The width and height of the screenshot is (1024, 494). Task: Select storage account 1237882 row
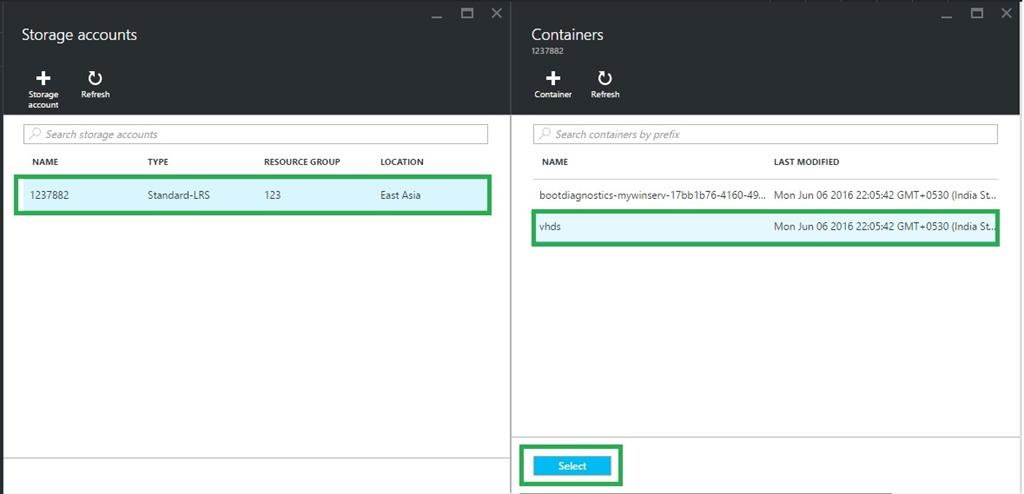click(x=252, y=195)
